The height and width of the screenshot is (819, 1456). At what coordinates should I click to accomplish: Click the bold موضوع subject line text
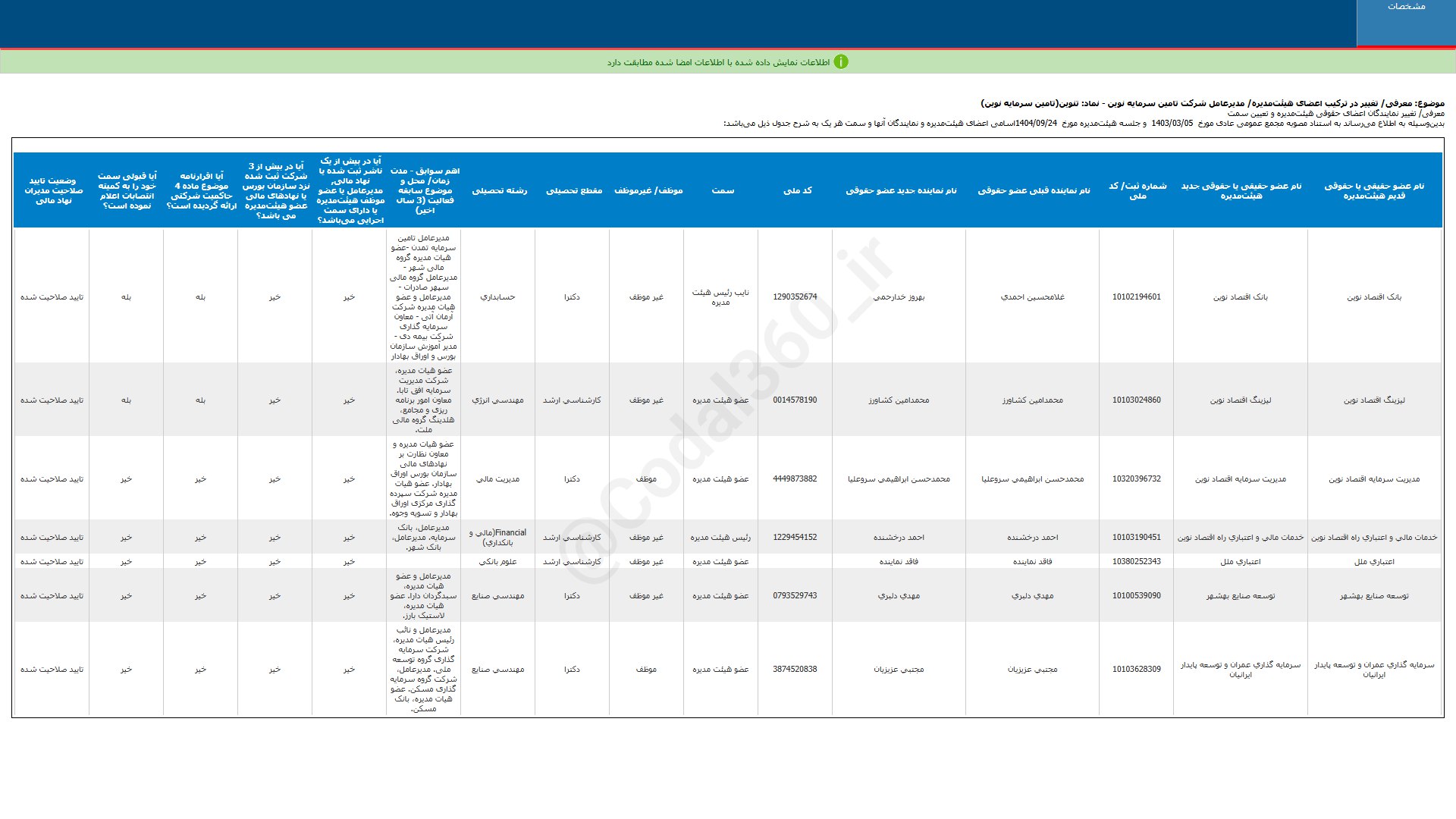point(1212,103)
